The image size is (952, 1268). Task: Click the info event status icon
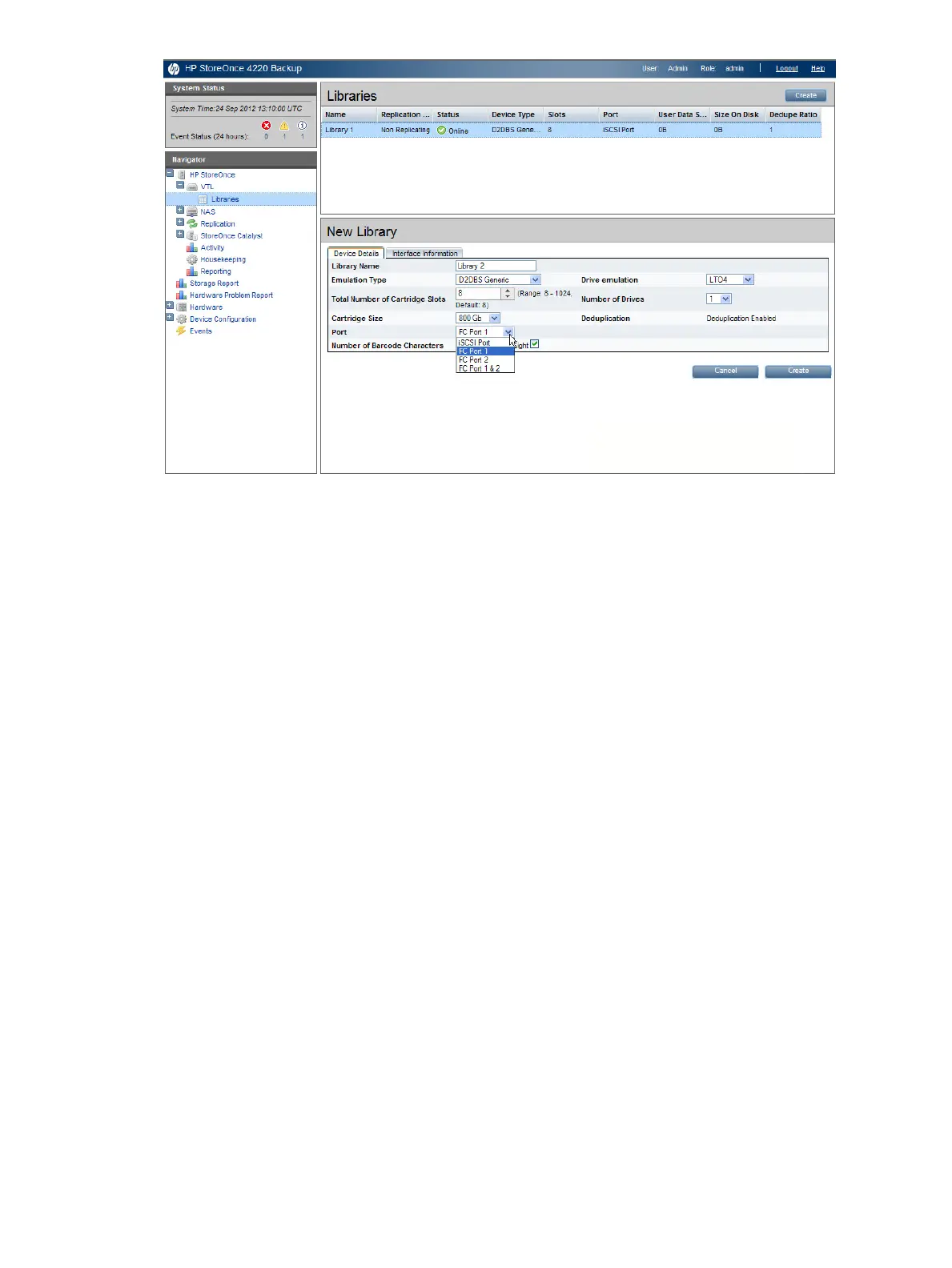(302, 126)
